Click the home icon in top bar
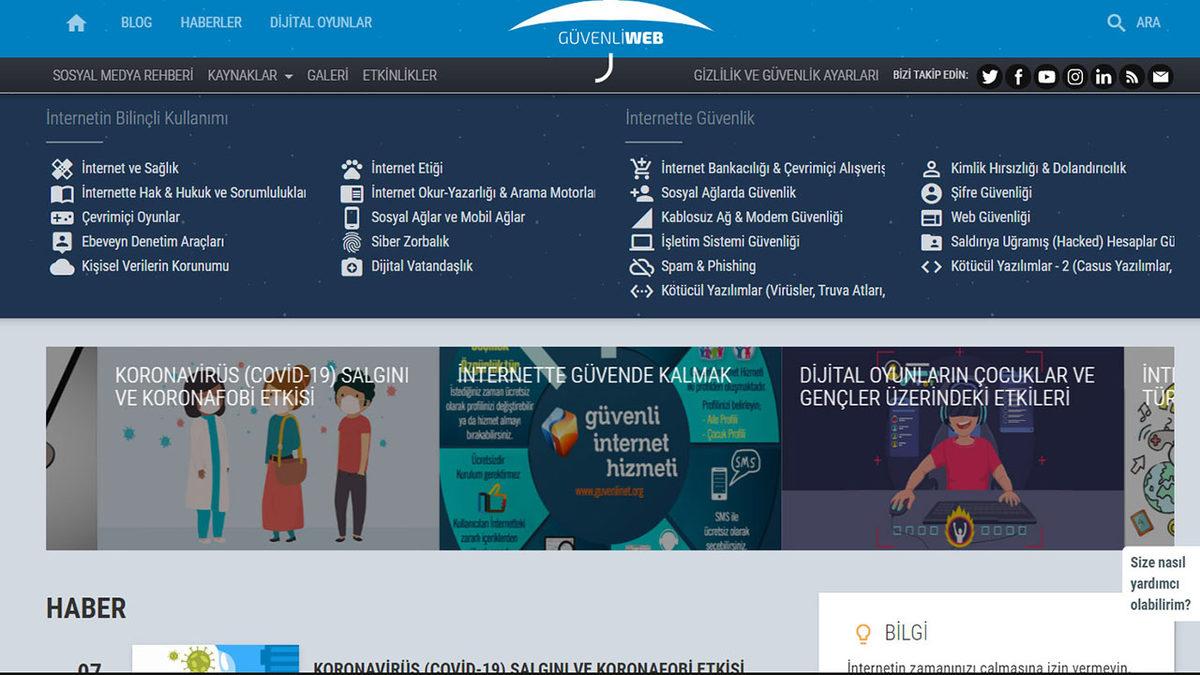This screenshot has width=1200, height=675. click(x=76, y=22)
